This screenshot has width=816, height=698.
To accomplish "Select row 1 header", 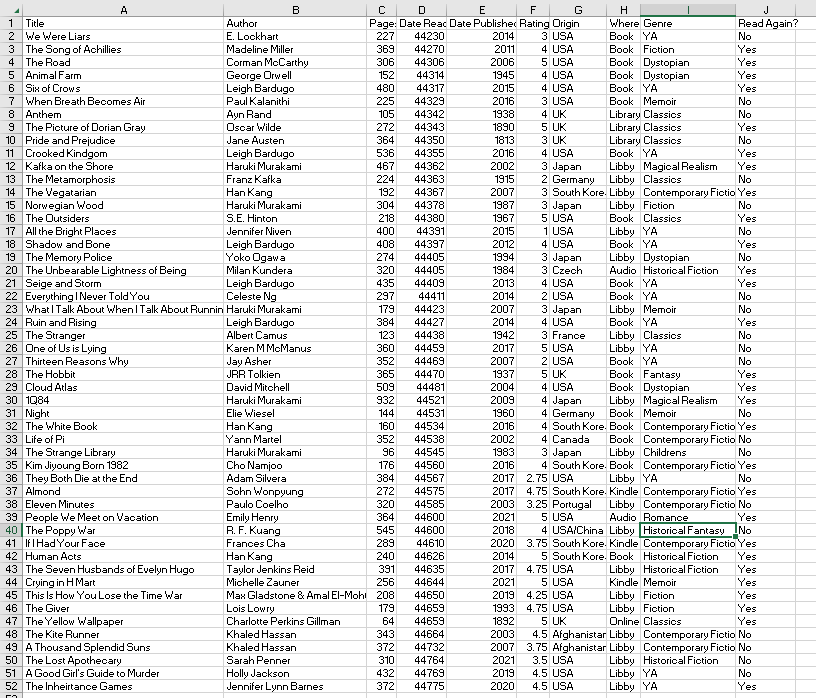I will click(9, 23).
